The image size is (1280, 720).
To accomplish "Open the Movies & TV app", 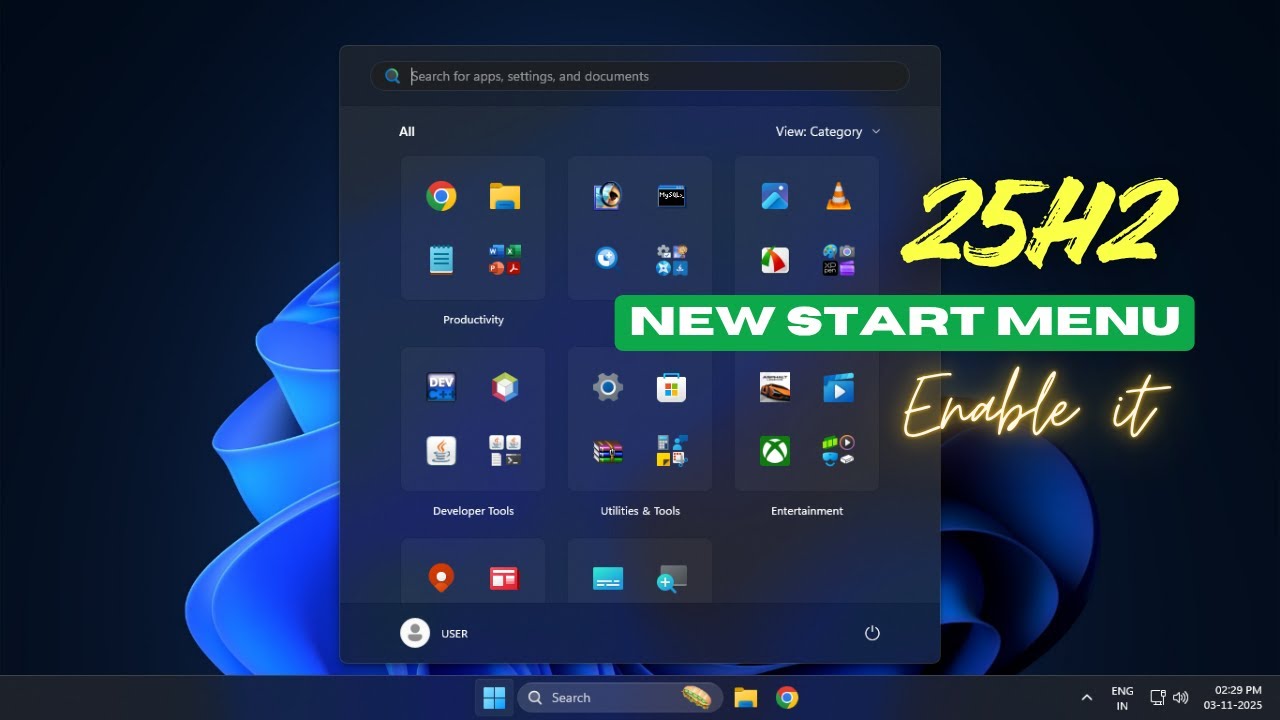I will [838, 387].
